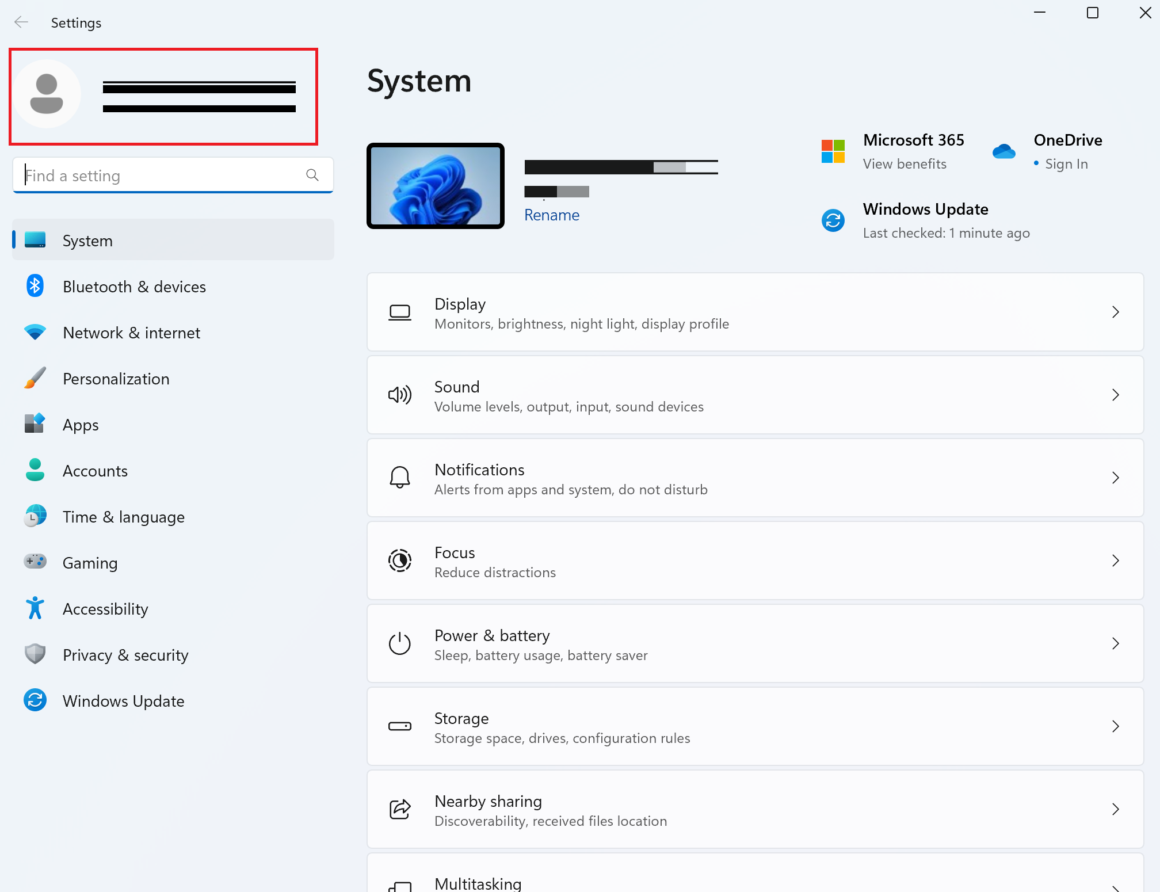
Task: Expand the Display settings row chevron
Action: [1115, 311]
